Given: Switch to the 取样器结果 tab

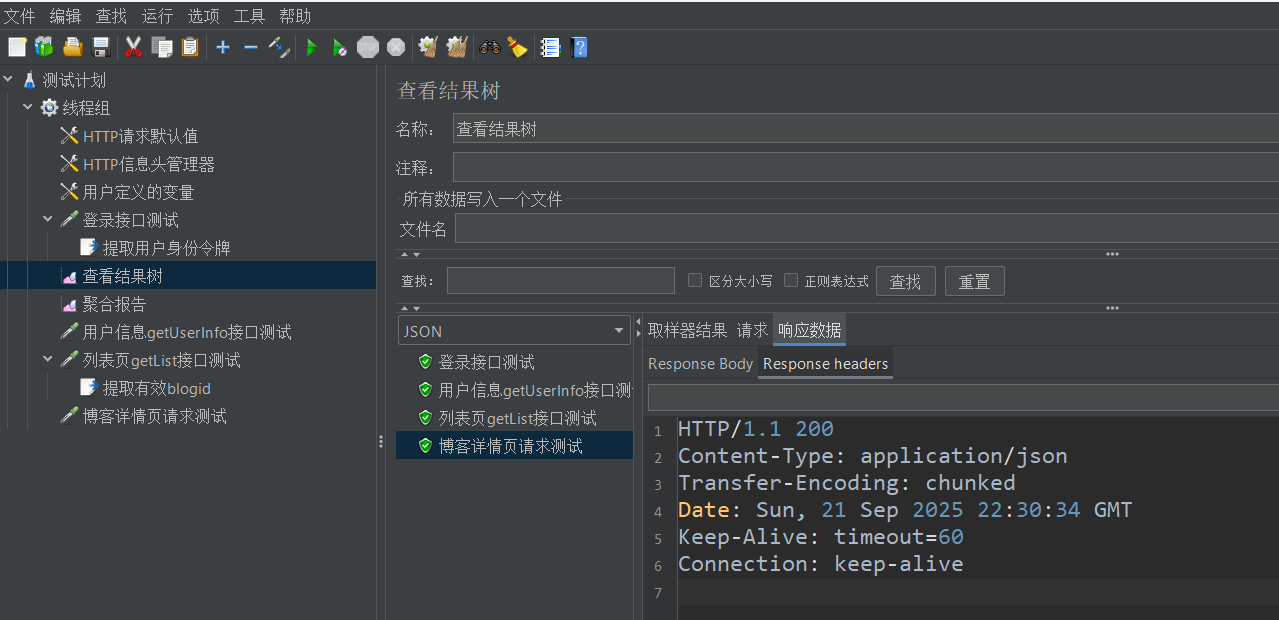Looking at the screenshot, I should click(x=687, y=330).
